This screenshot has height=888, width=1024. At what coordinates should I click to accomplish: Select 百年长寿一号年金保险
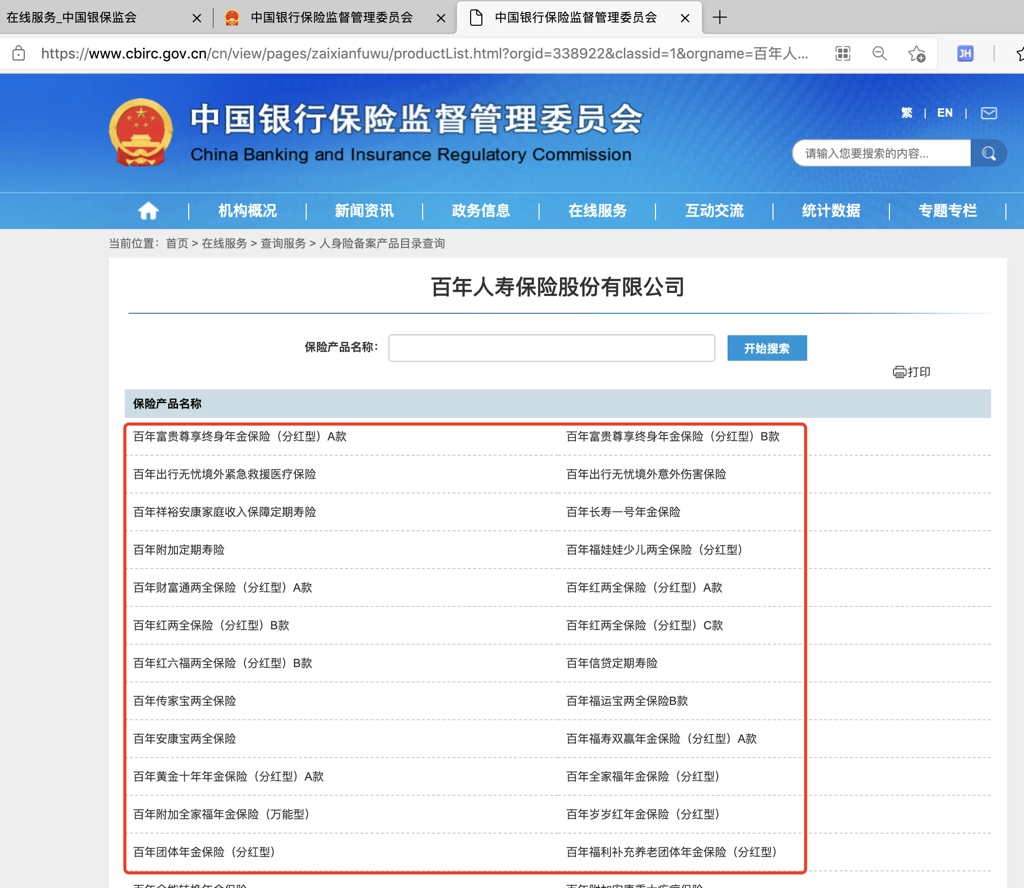(x=623, y=512)
